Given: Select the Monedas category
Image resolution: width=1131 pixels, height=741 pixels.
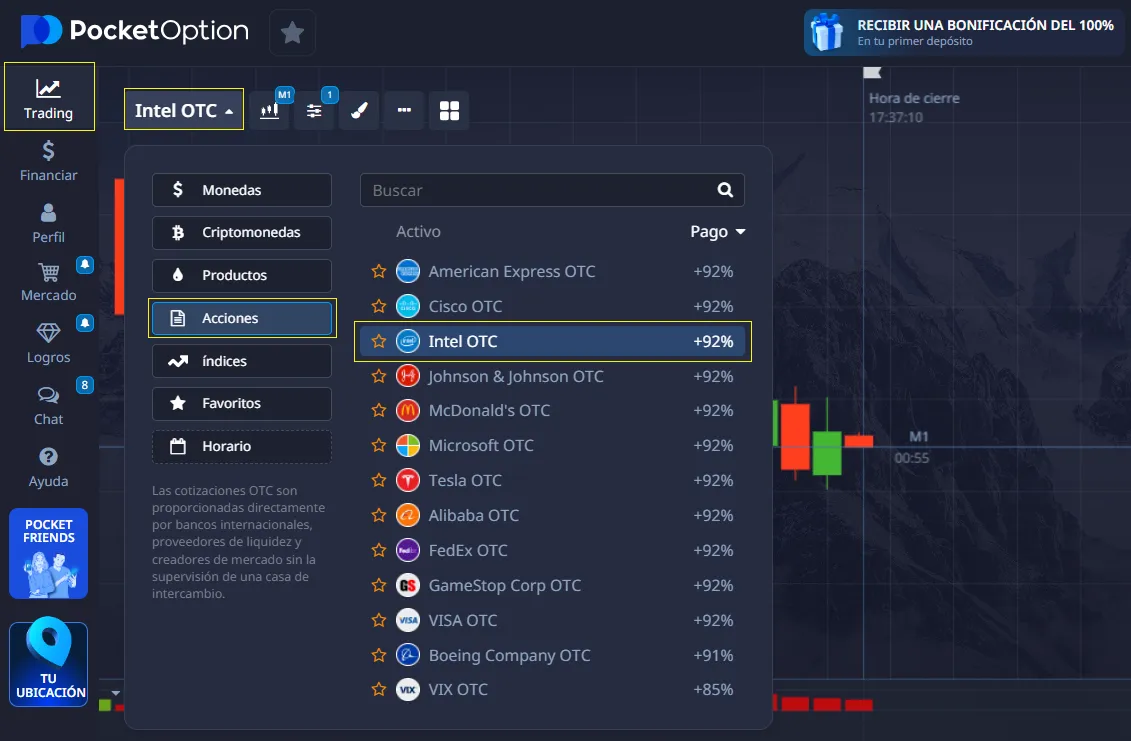Looking at the screenshot, I should pos(242,190).
